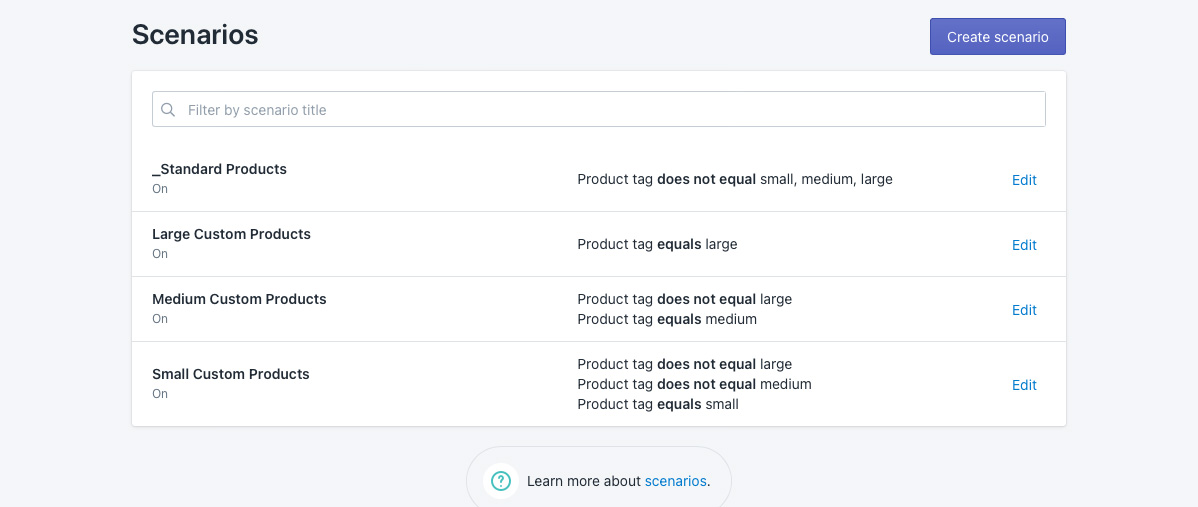
Task: Select the Small Custom Products title
Action: point(231,374)
